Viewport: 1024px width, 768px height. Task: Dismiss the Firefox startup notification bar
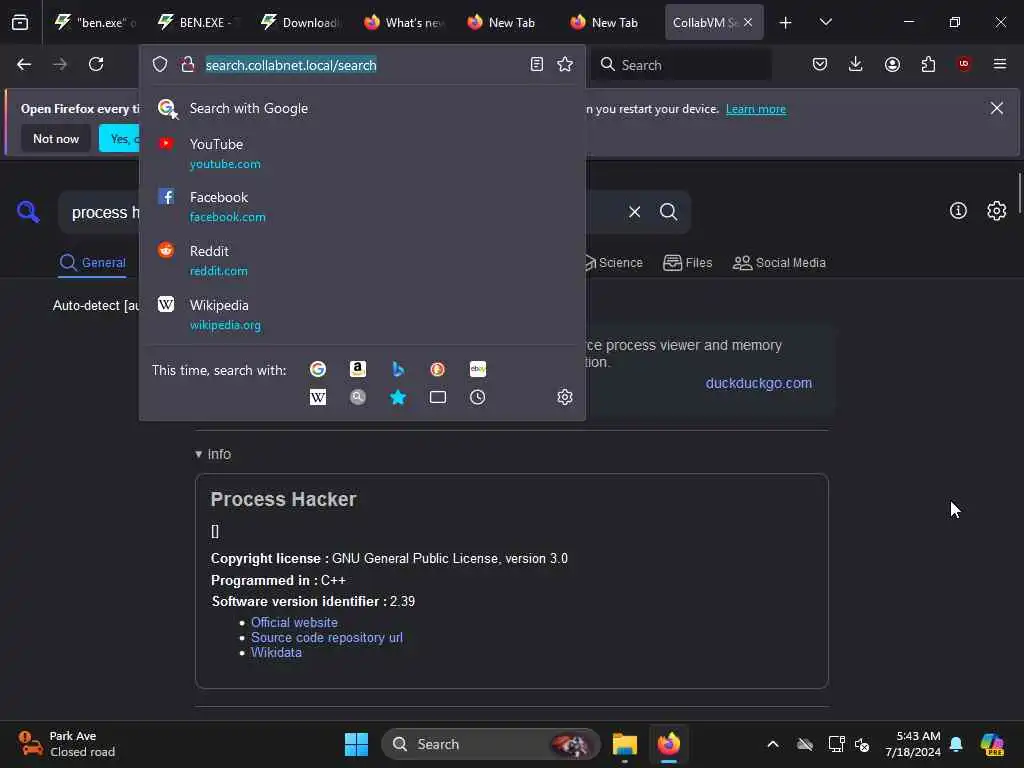pos(997,108)
